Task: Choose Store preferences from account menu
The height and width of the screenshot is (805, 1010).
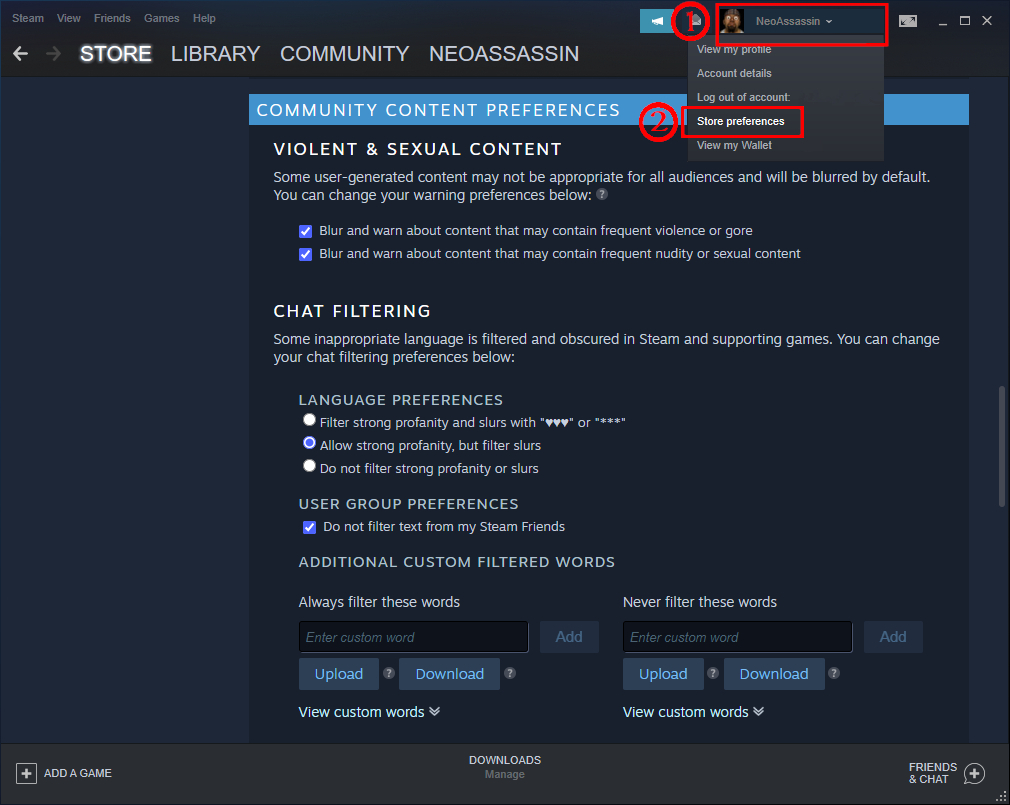Action: 741,121
